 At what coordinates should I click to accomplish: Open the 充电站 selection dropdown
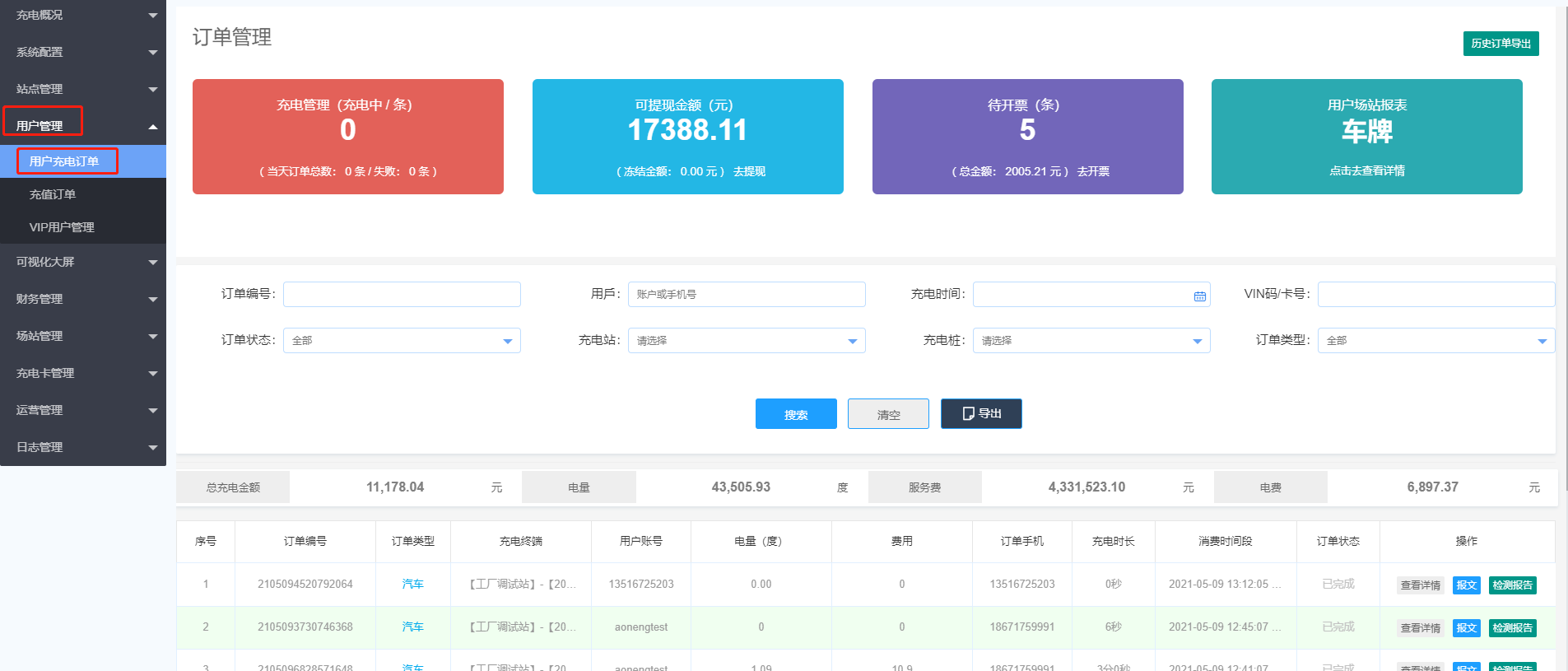tap(746, 341)
